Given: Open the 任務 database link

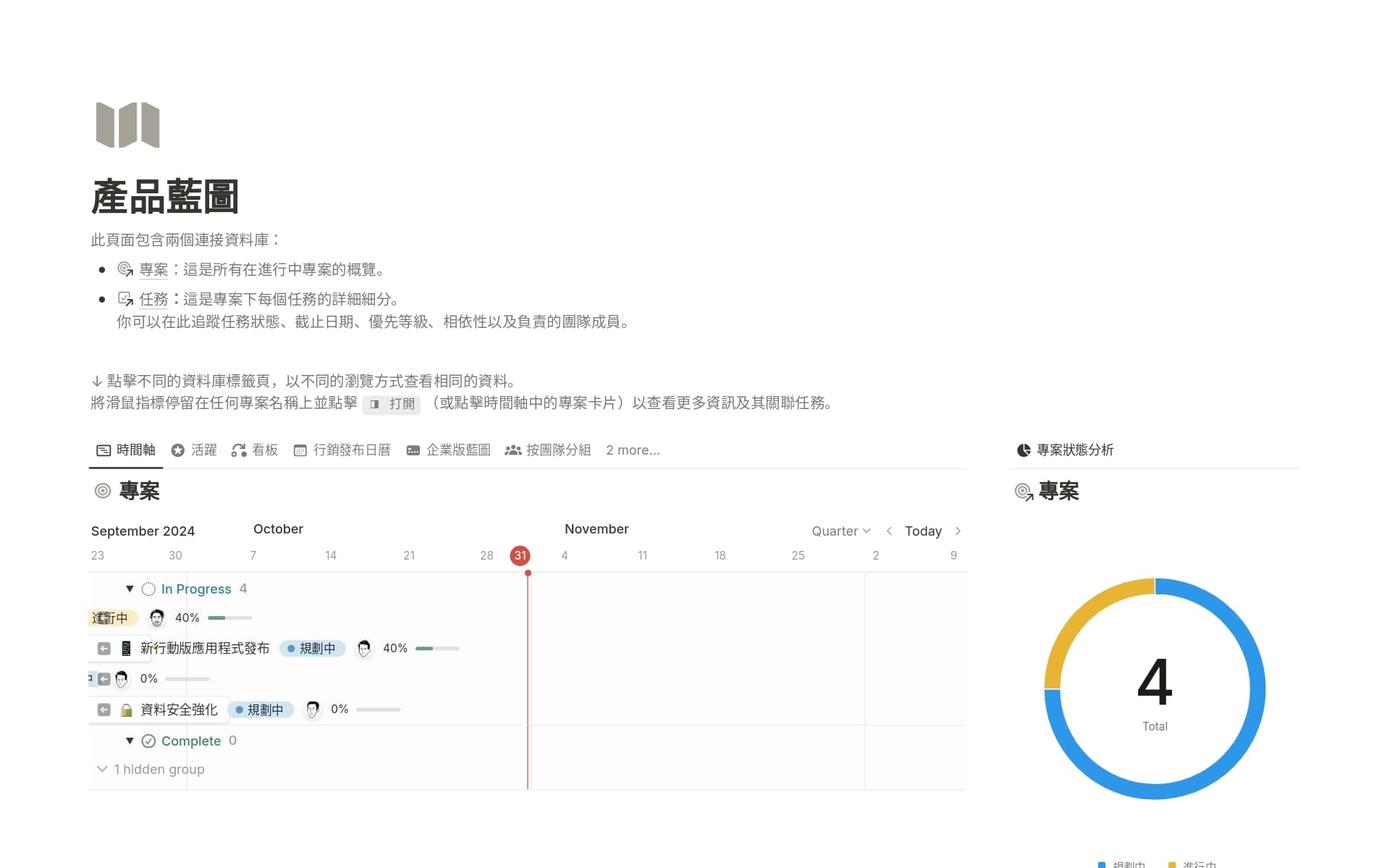Looking at the screenshot, I should 153,299.
